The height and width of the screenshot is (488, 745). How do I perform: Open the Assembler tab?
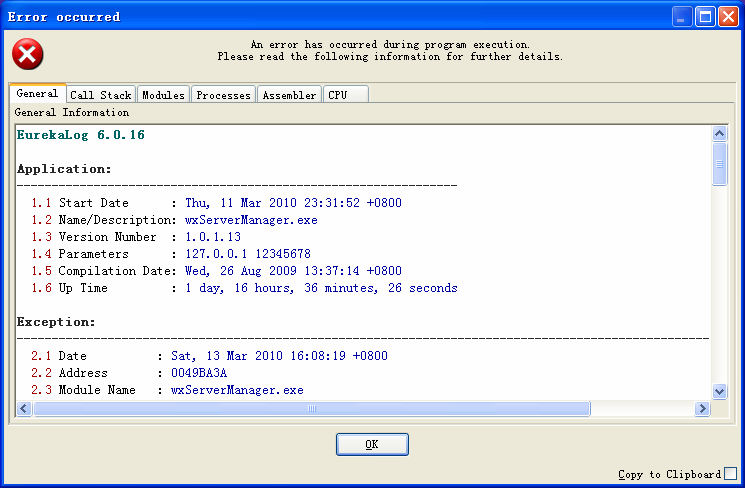289,95
